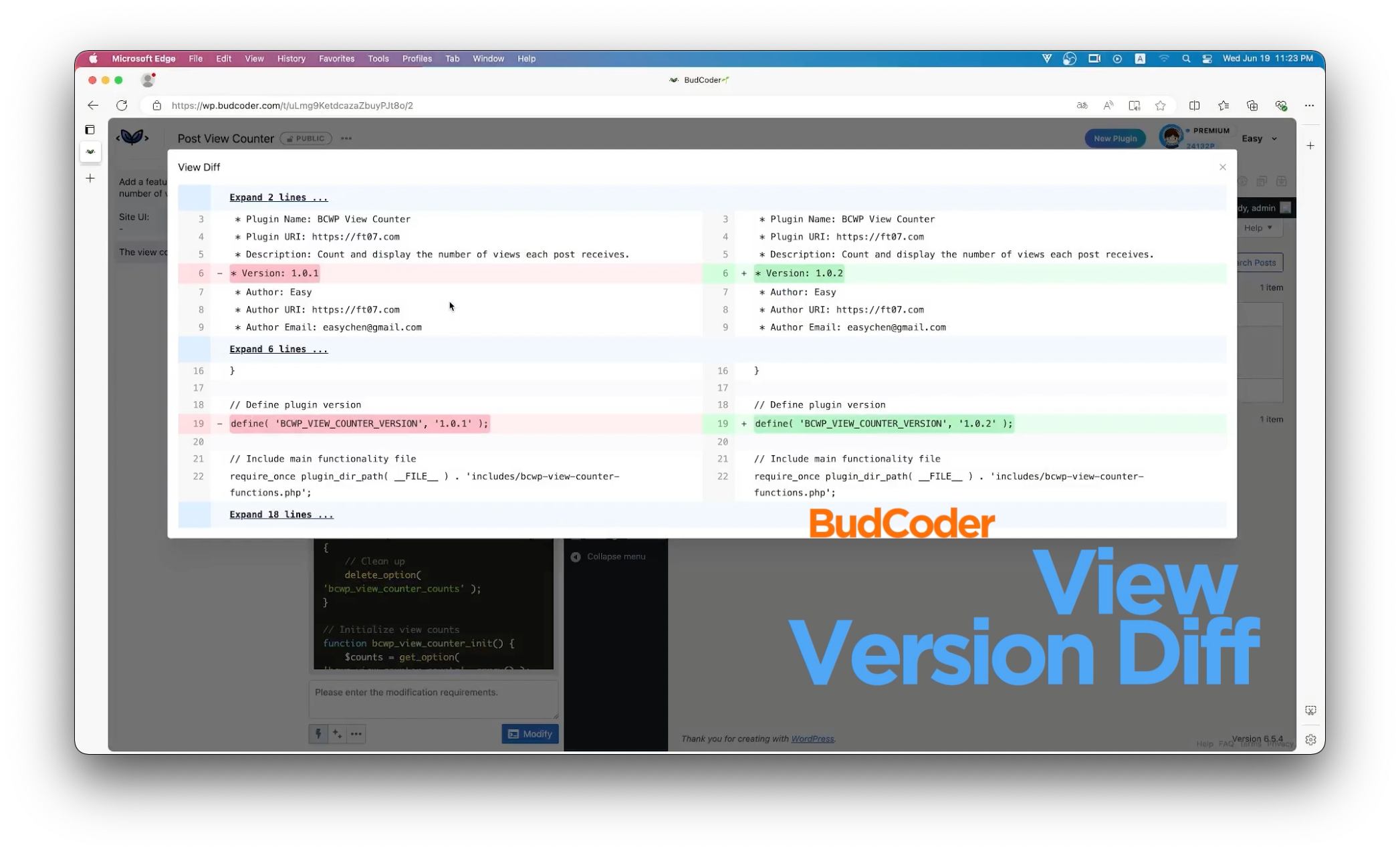This screenshot has height=853, width=1400.
Task: Toggle the vertical tabs pane icon
Action: 90,130
